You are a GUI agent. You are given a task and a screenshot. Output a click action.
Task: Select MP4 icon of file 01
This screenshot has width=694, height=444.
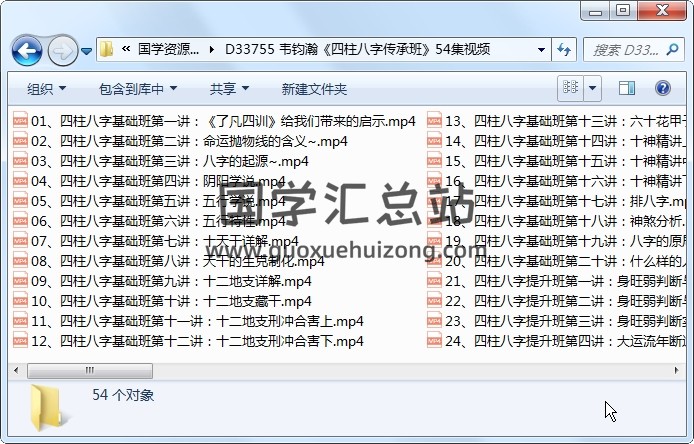pos(20,120)
